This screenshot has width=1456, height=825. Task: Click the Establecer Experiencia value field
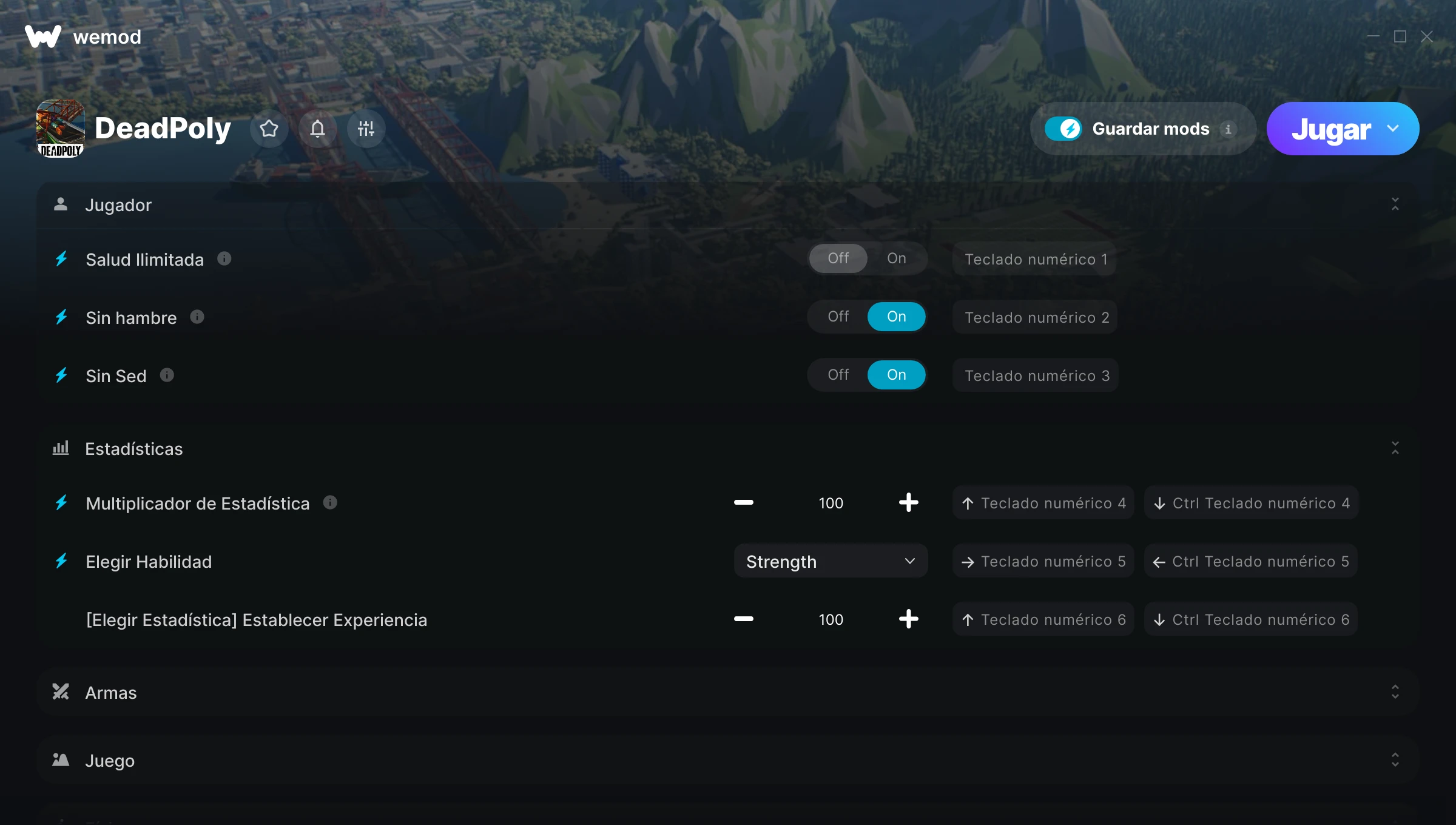(831, 619)
